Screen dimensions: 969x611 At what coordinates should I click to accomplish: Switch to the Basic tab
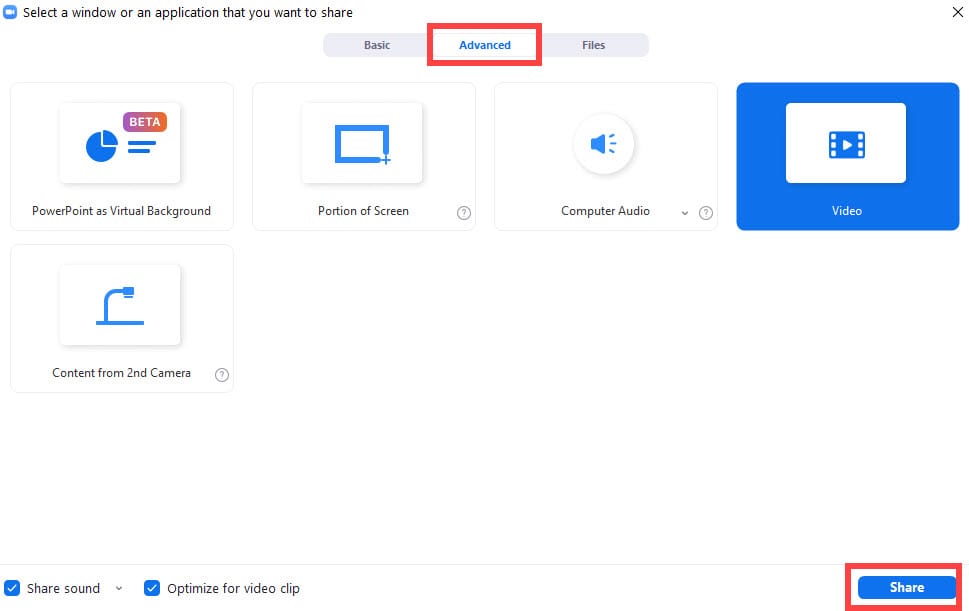click(x=377, y=45)
